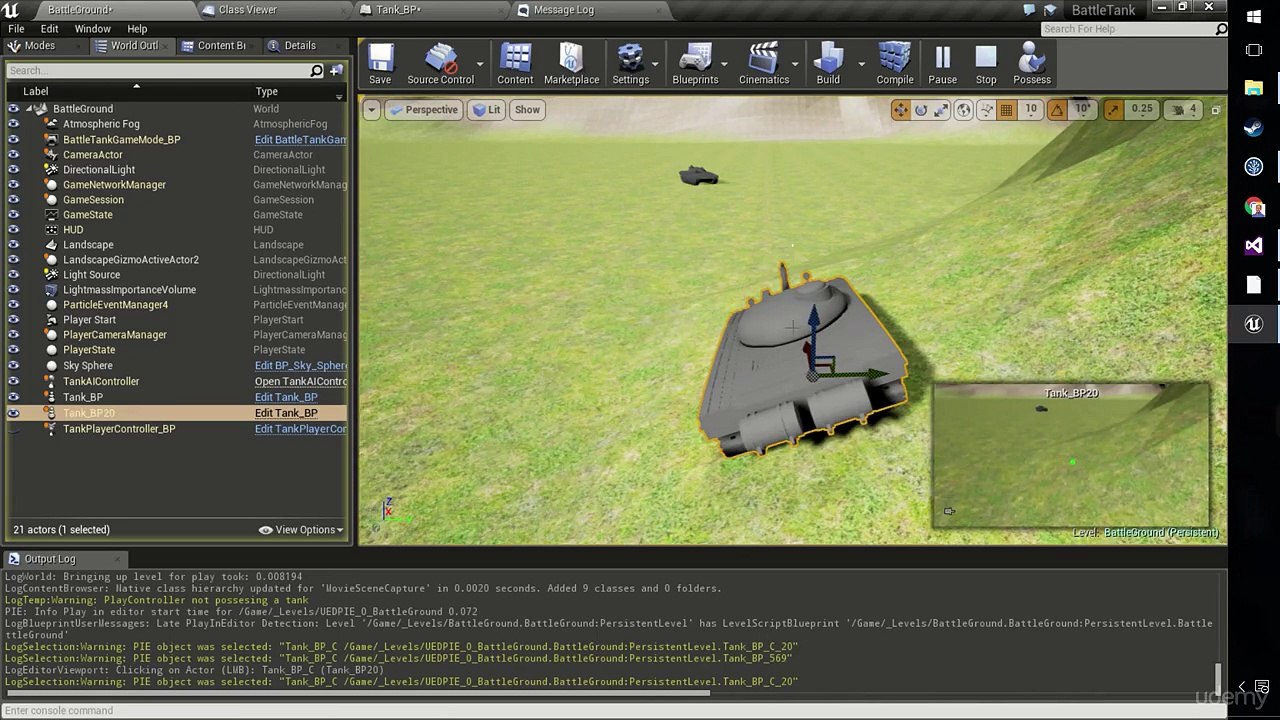Toggle visibility of Sky Sphere
This screenshot has width=1280, height=720.
point(13,365)
